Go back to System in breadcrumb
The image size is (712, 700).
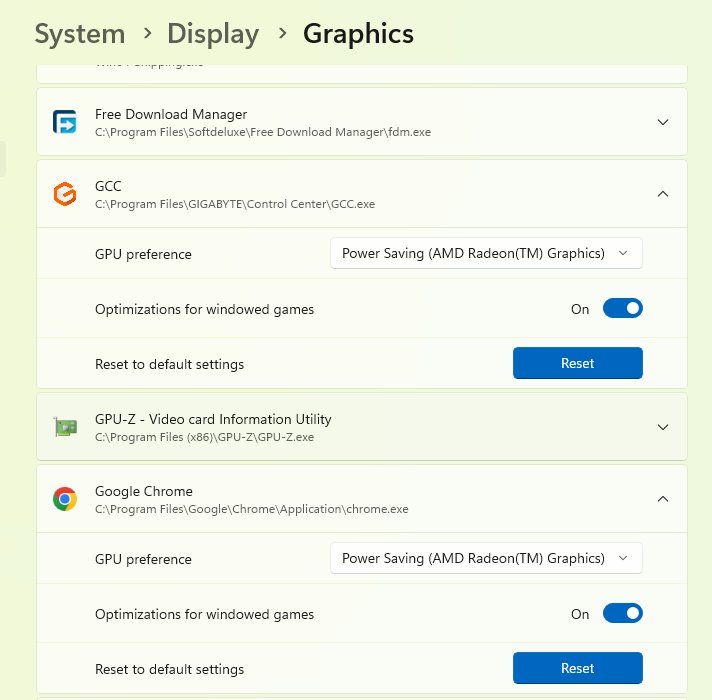[80, 34]
